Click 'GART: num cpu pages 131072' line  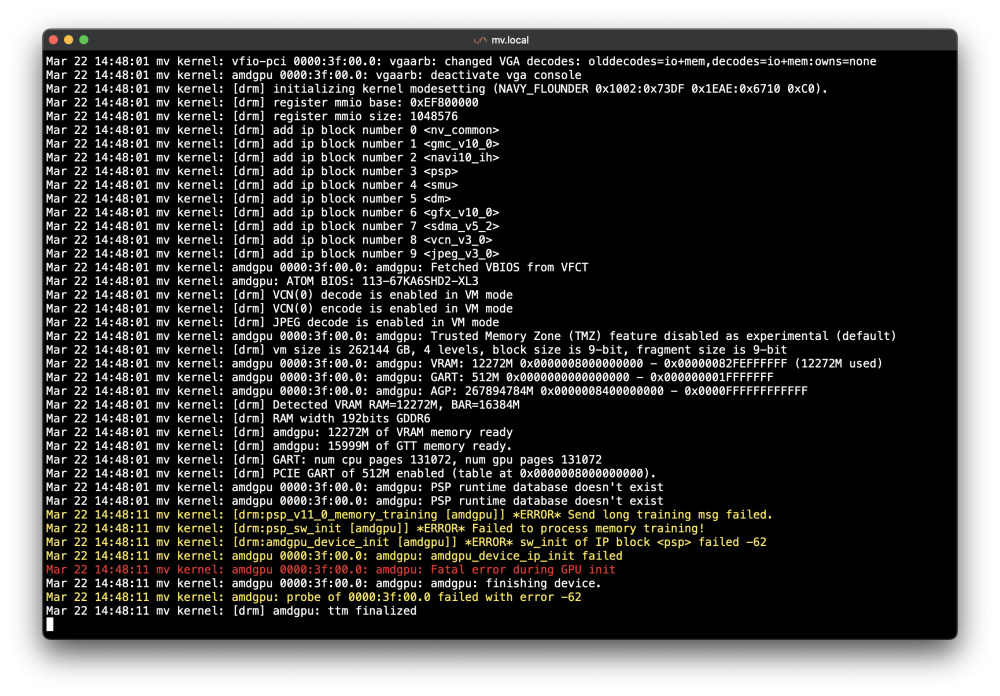coord(324,459)
